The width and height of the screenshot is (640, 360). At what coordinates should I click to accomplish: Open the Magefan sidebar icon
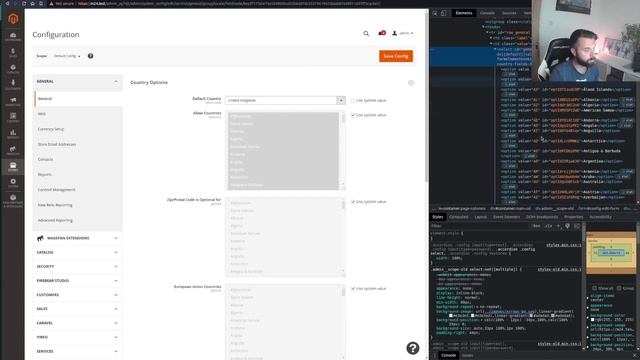(x=13, y=150)
